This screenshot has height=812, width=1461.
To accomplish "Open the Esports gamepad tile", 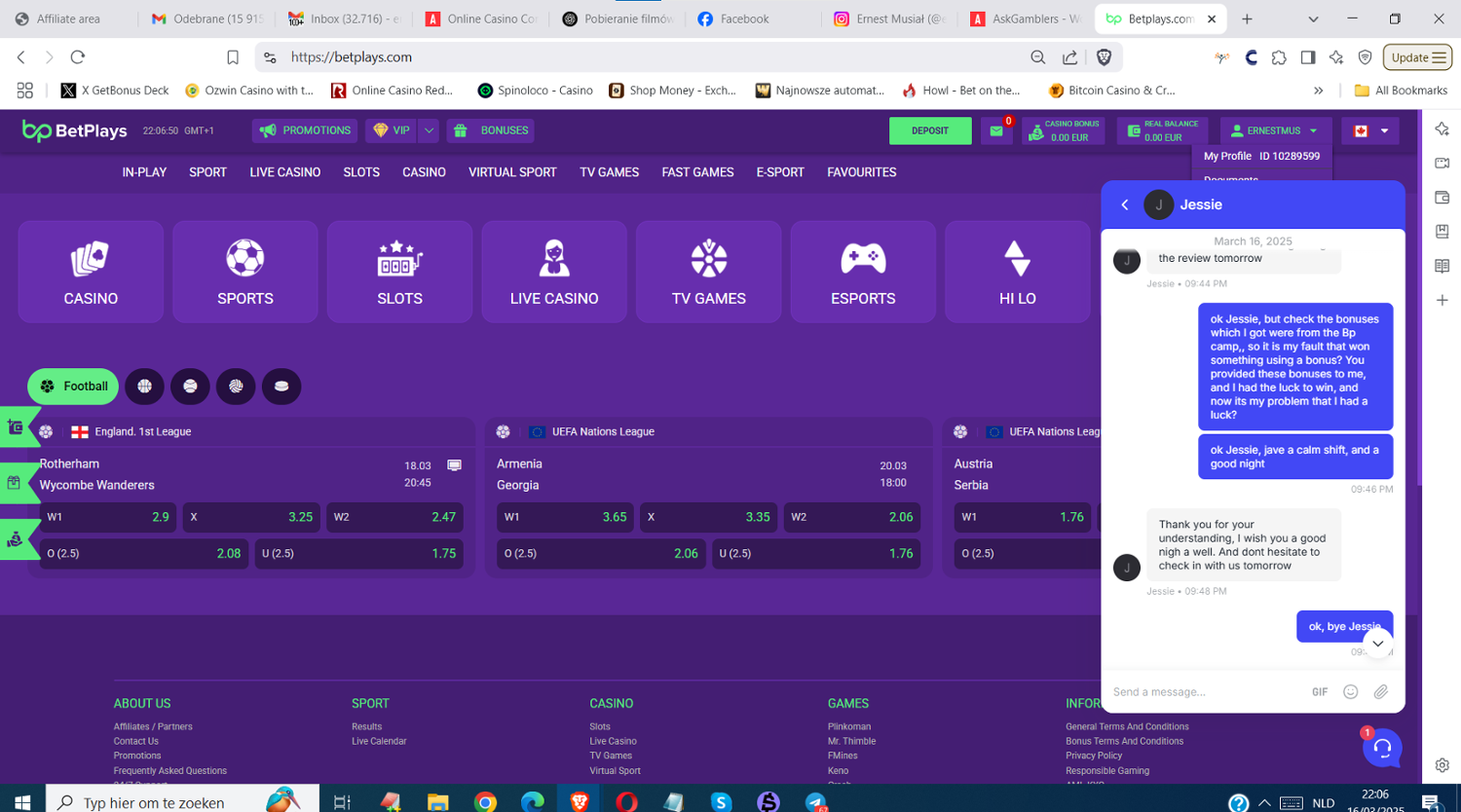I will click(863, 272).
